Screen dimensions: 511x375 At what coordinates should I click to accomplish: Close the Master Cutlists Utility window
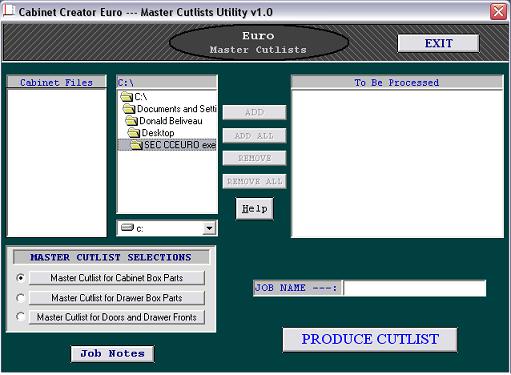click(x=499, y=12)
